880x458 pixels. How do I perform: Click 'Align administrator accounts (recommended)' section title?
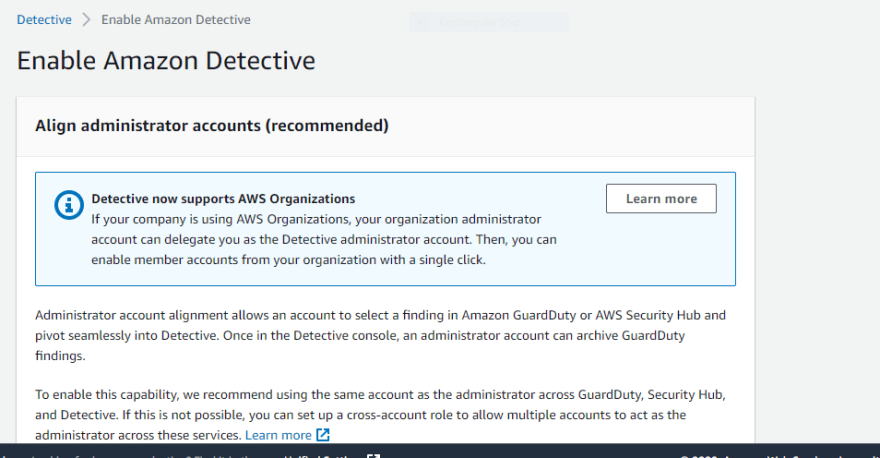[x=212, y=126]
